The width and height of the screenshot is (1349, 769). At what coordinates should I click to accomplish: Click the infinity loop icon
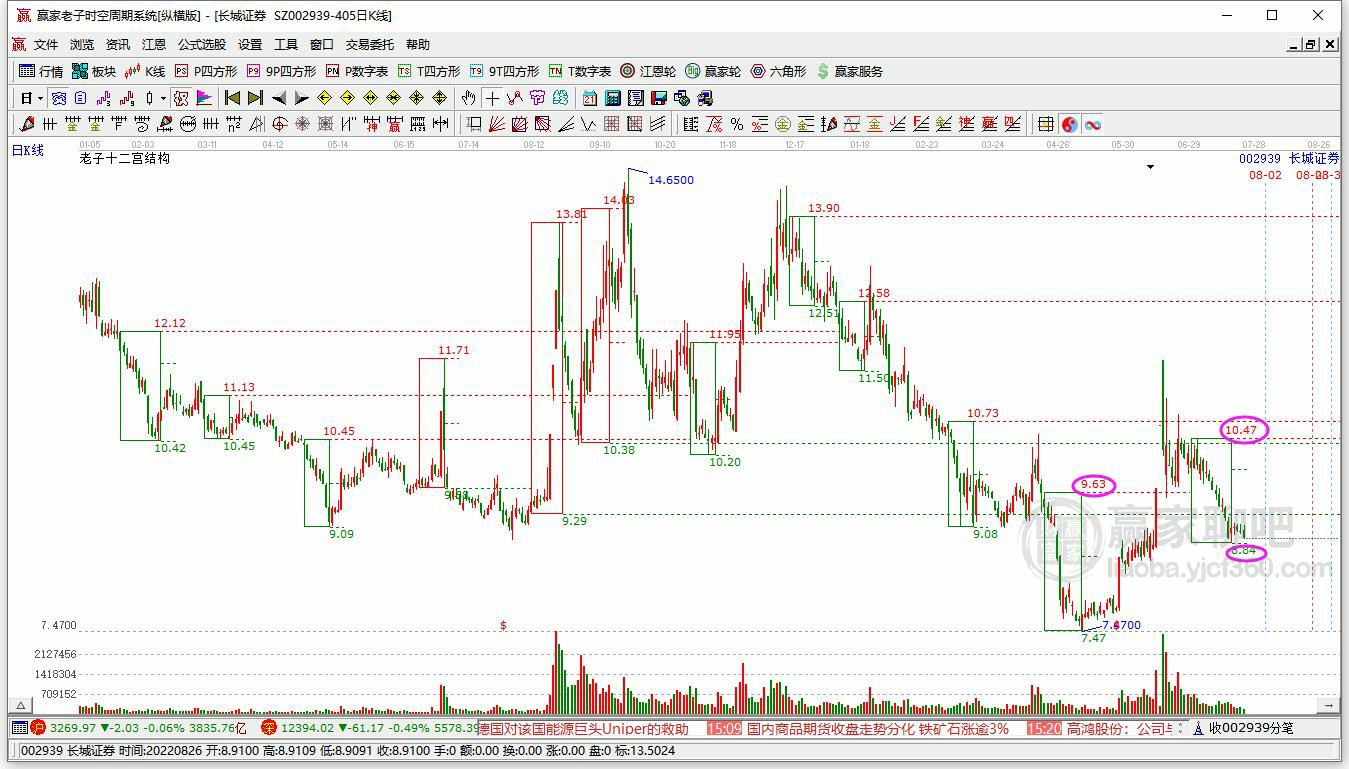tap(1093, 124)
